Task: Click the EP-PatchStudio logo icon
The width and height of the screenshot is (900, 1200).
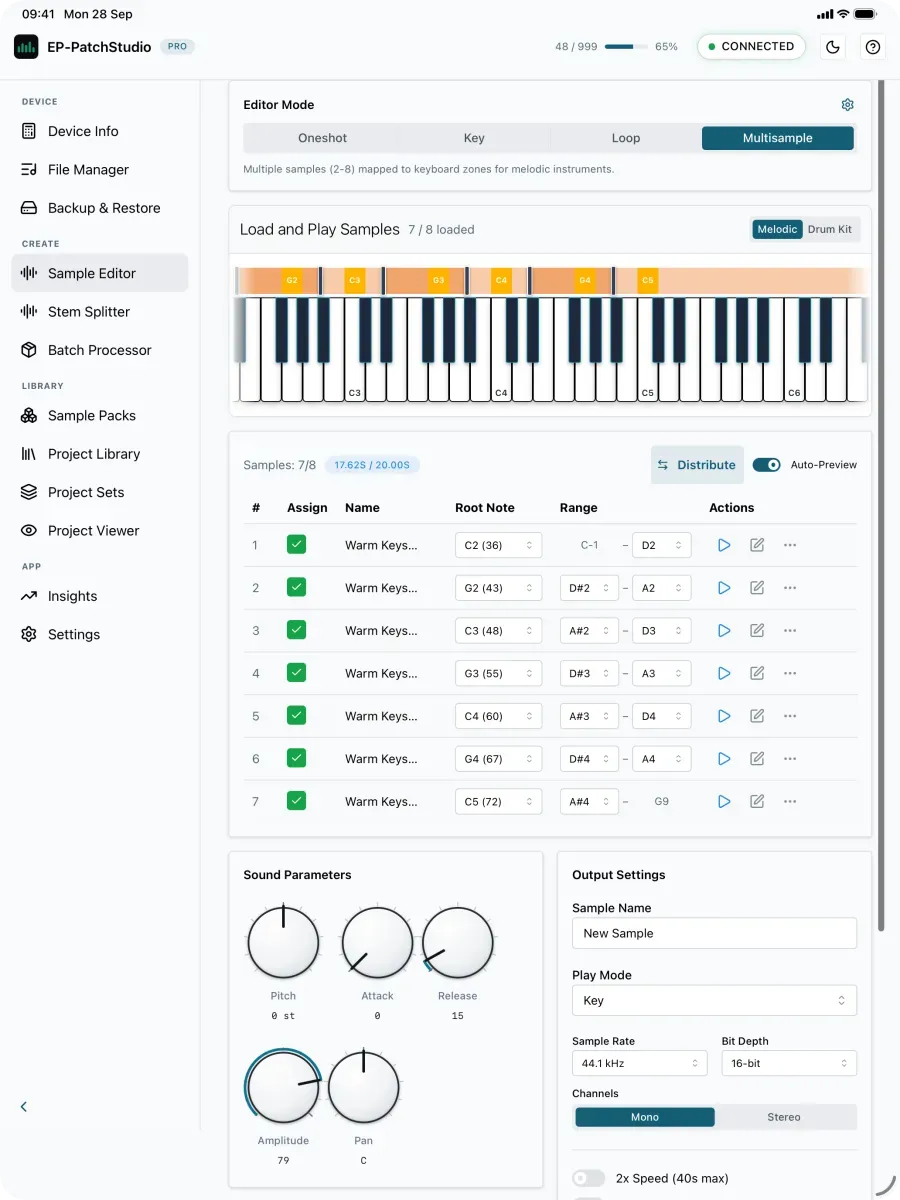Action: point(26,47)
